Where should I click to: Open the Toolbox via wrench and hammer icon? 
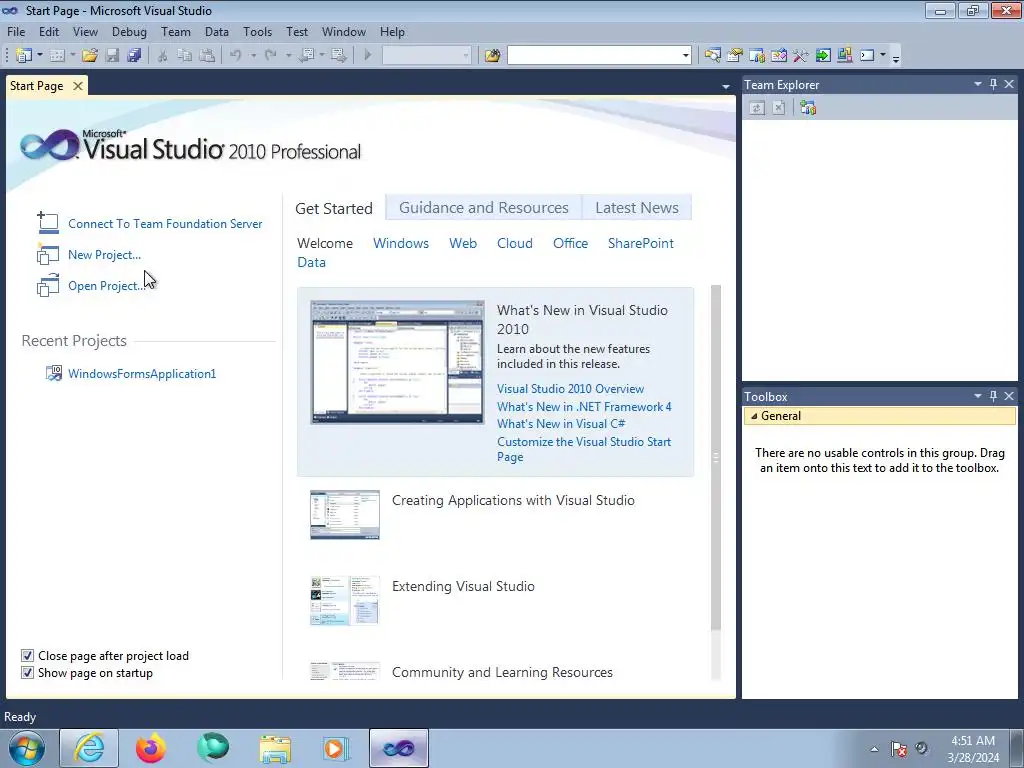[x=801, y=56]
